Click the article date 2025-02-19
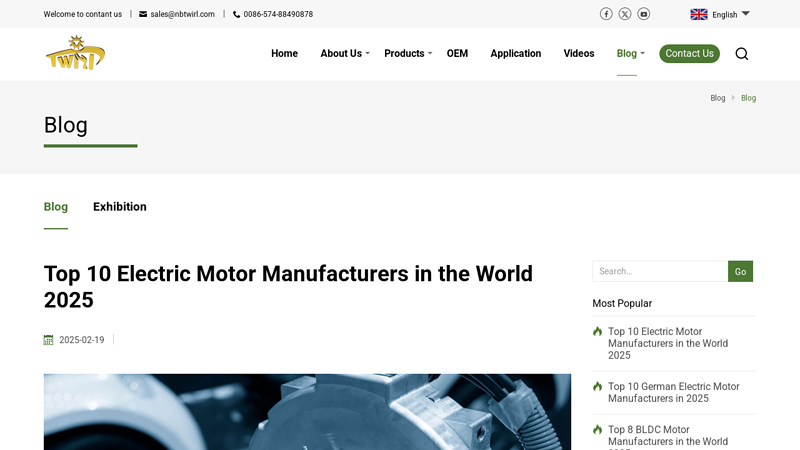800x450 pixels. 82,340
